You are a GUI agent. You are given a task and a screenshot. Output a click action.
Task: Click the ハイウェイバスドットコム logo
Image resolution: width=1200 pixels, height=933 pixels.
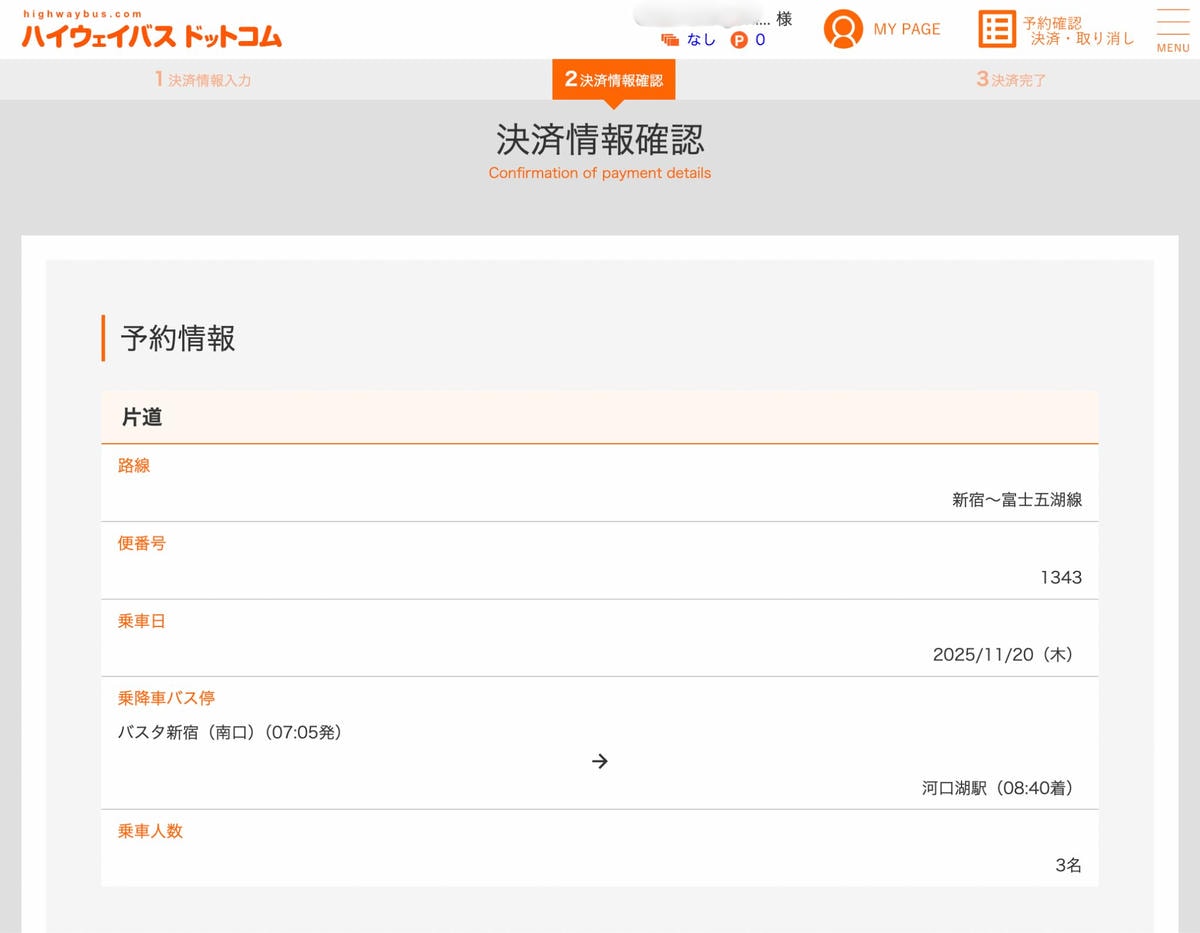[x=152, y=30]
